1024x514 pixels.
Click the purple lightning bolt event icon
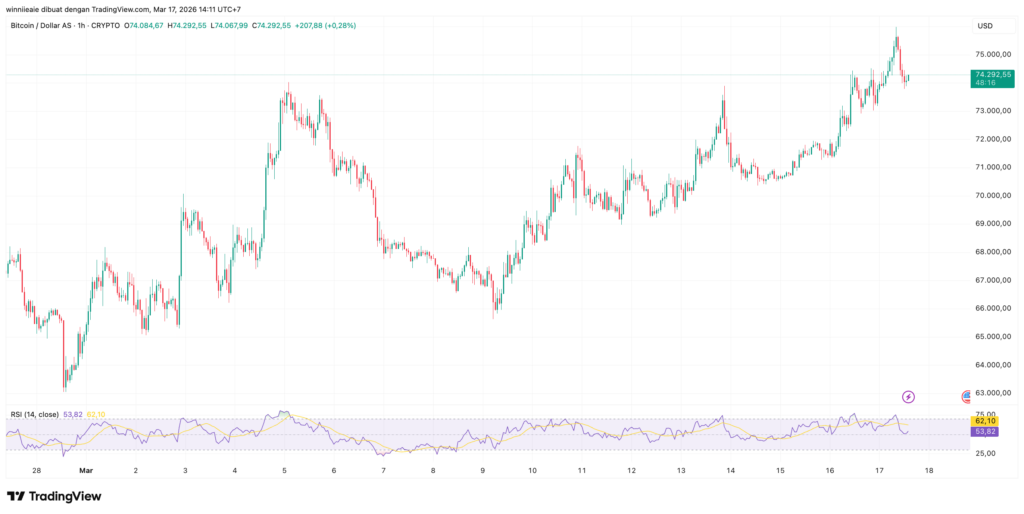click(908, 396)
